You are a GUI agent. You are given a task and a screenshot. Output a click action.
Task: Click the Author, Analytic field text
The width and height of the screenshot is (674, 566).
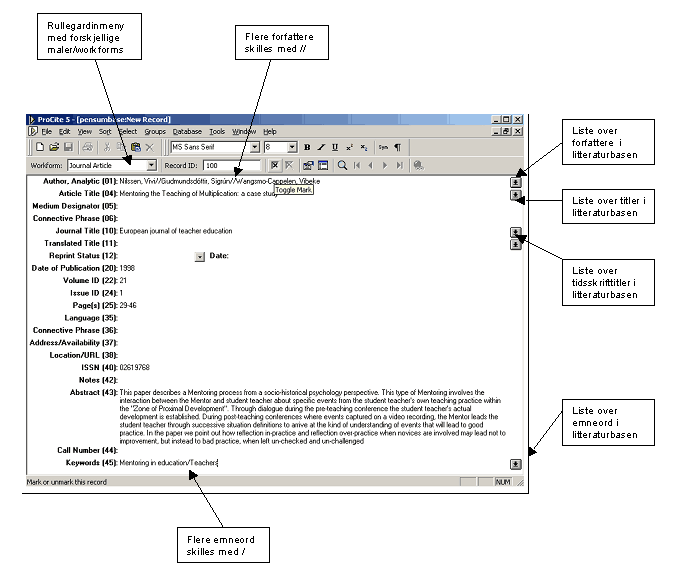click(x=220, y=181)
